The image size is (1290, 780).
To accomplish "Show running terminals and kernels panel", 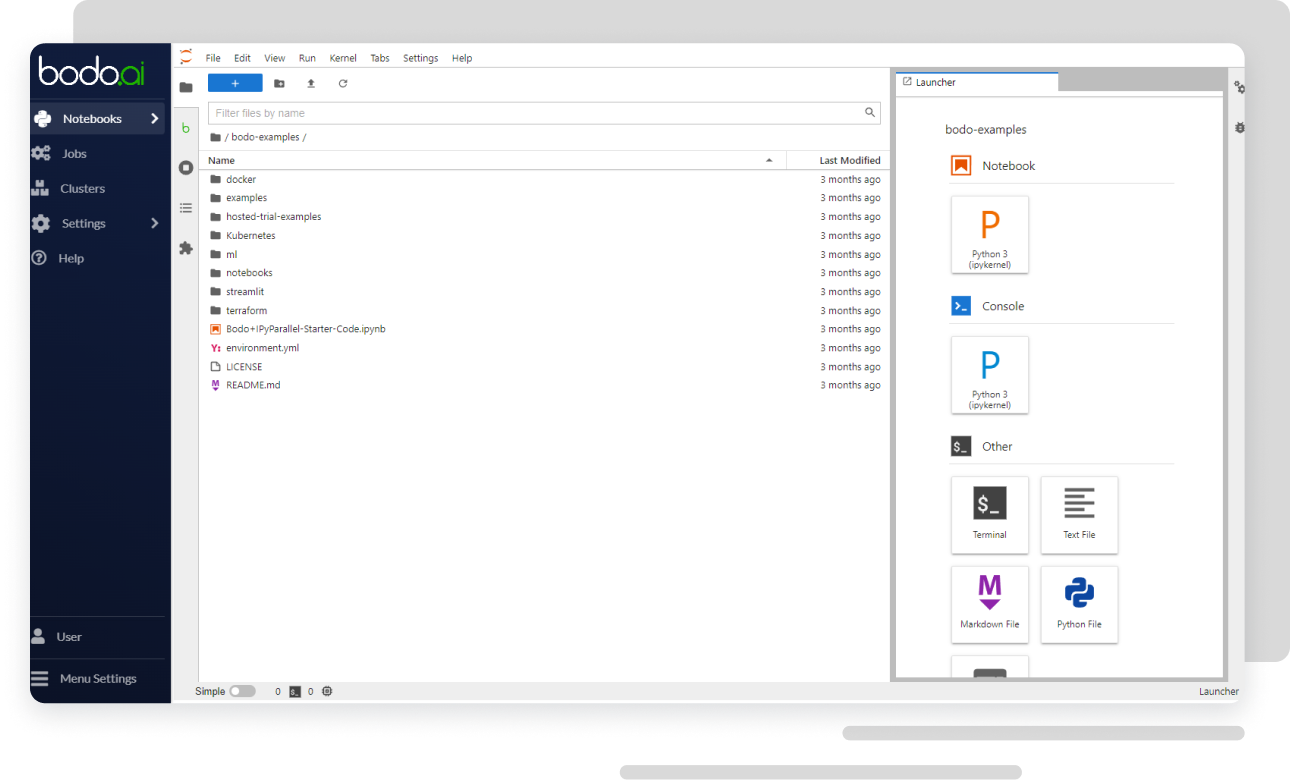I will click(186, 168).
